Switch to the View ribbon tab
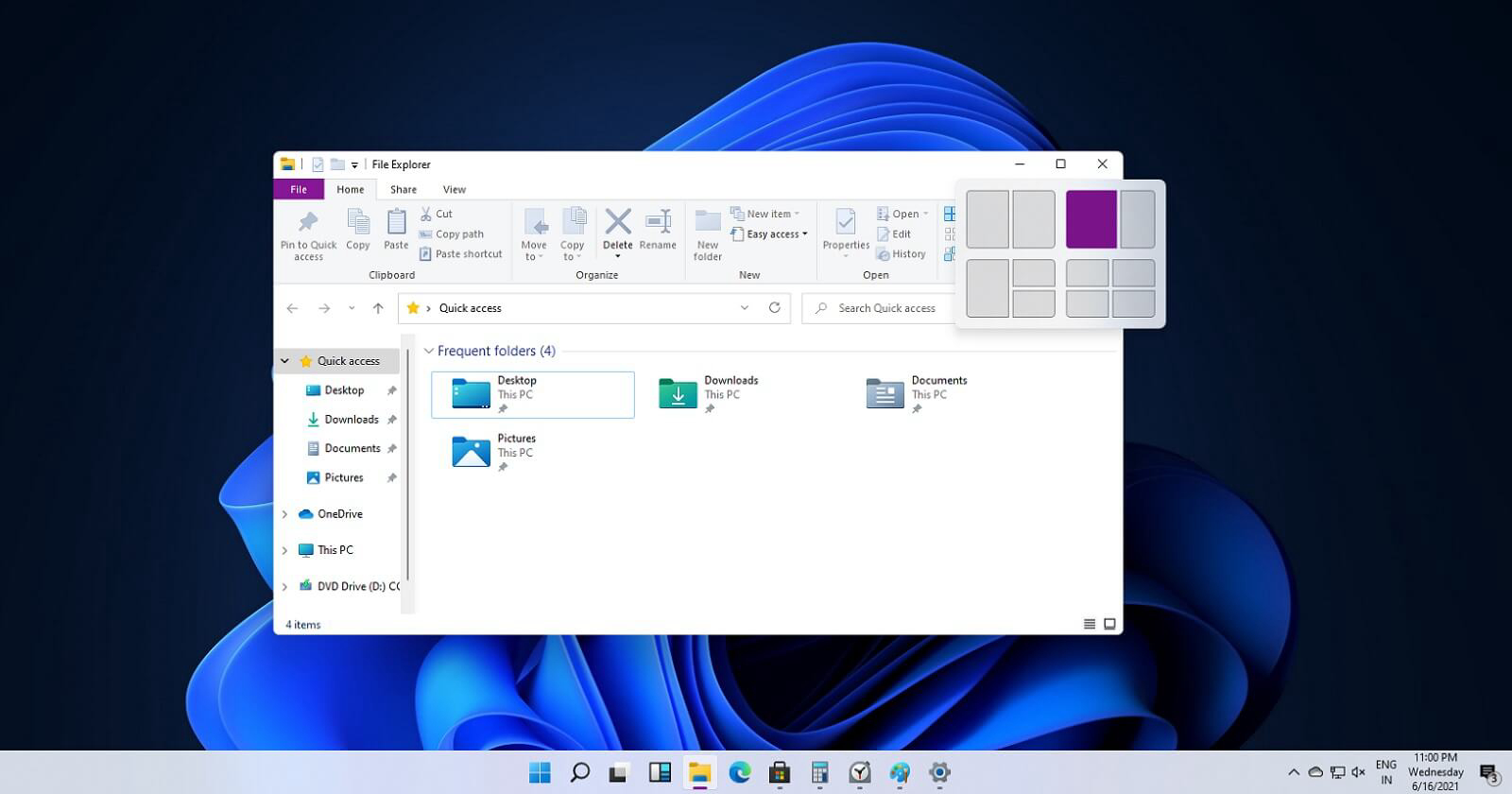 (x=454, y=189)
